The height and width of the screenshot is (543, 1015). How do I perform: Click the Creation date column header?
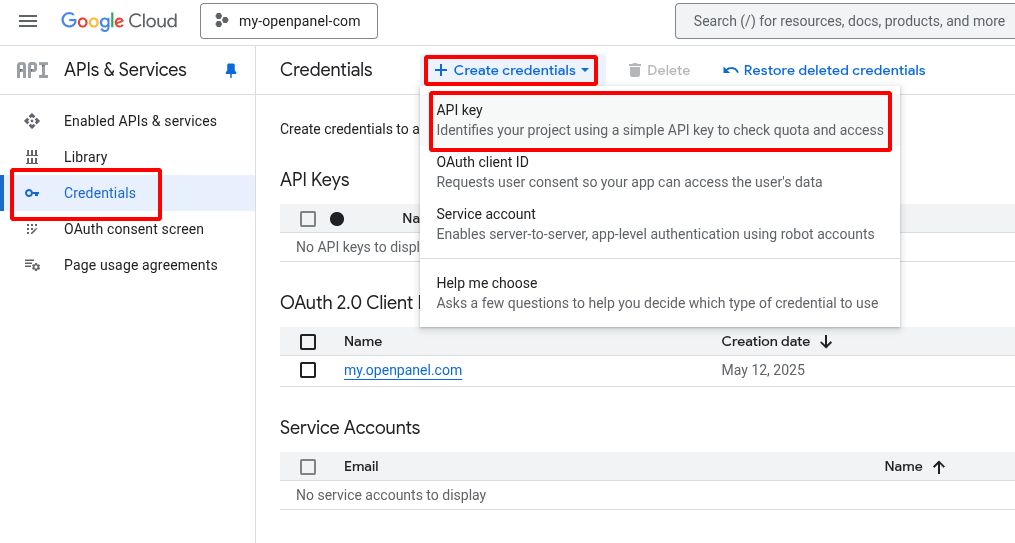[x=766, y=342]
